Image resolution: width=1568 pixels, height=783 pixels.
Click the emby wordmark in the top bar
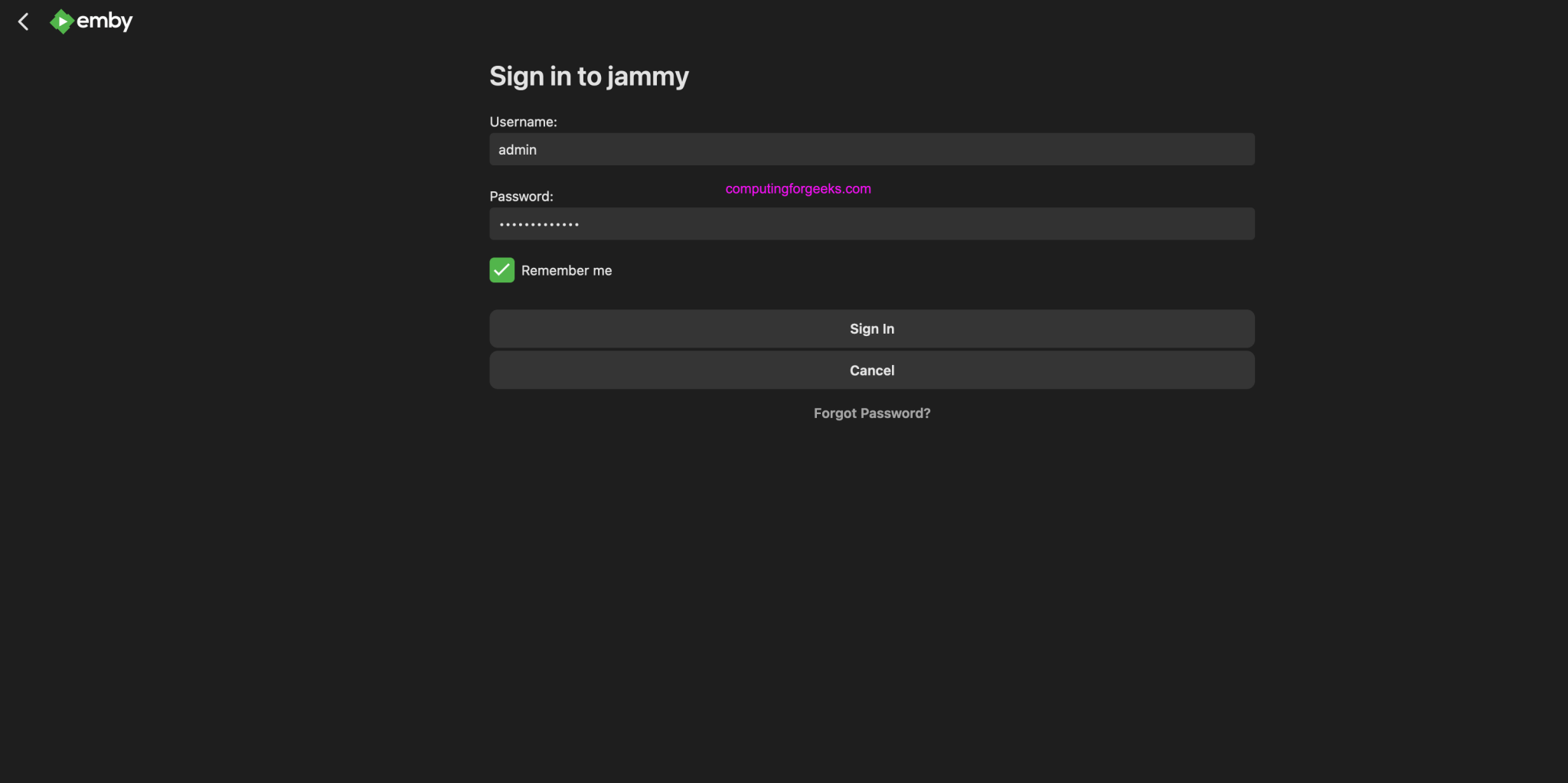(x=106, y=21)
